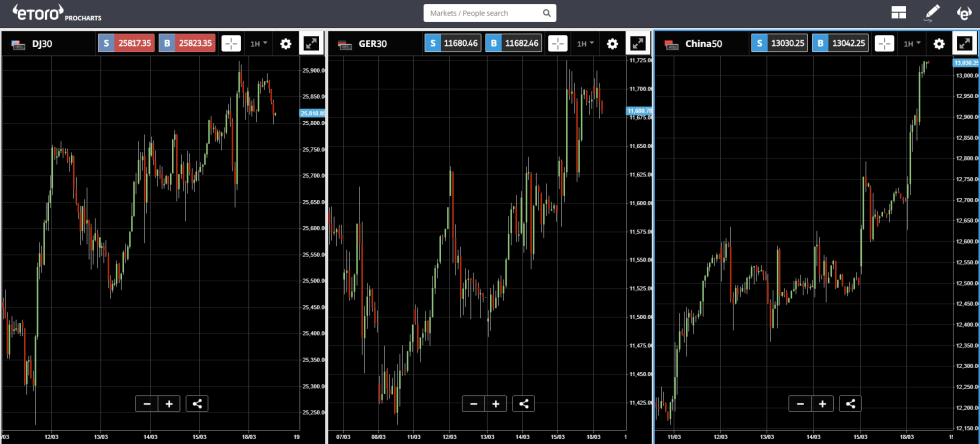This screenshot has height=444, width=980.
Task: Open settings gear on China50 chart
Action: (939, 44)
